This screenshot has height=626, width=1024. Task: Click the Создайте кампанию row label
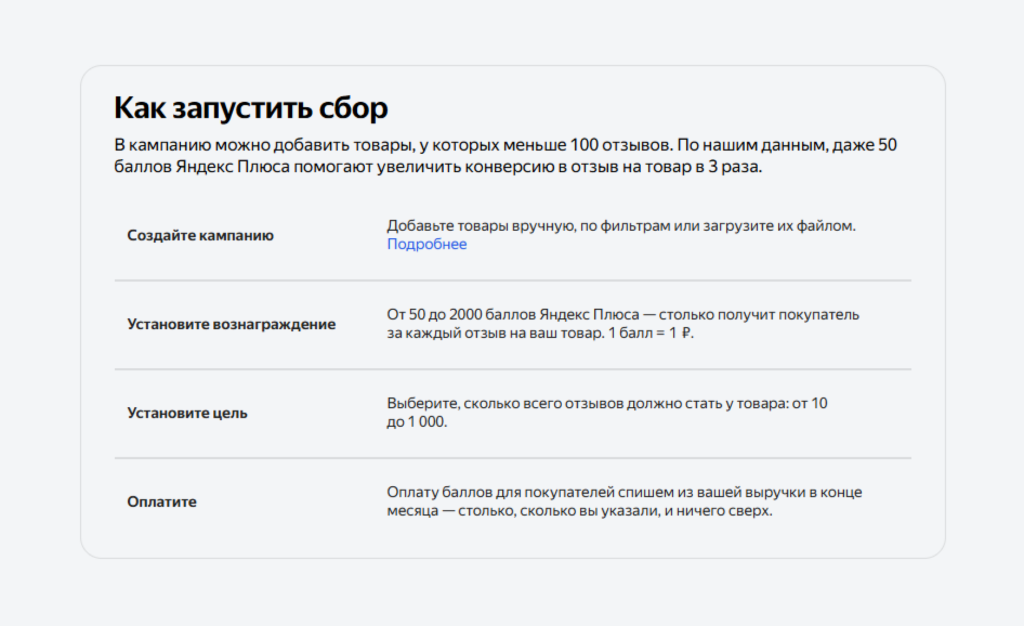tap(200, 236)
